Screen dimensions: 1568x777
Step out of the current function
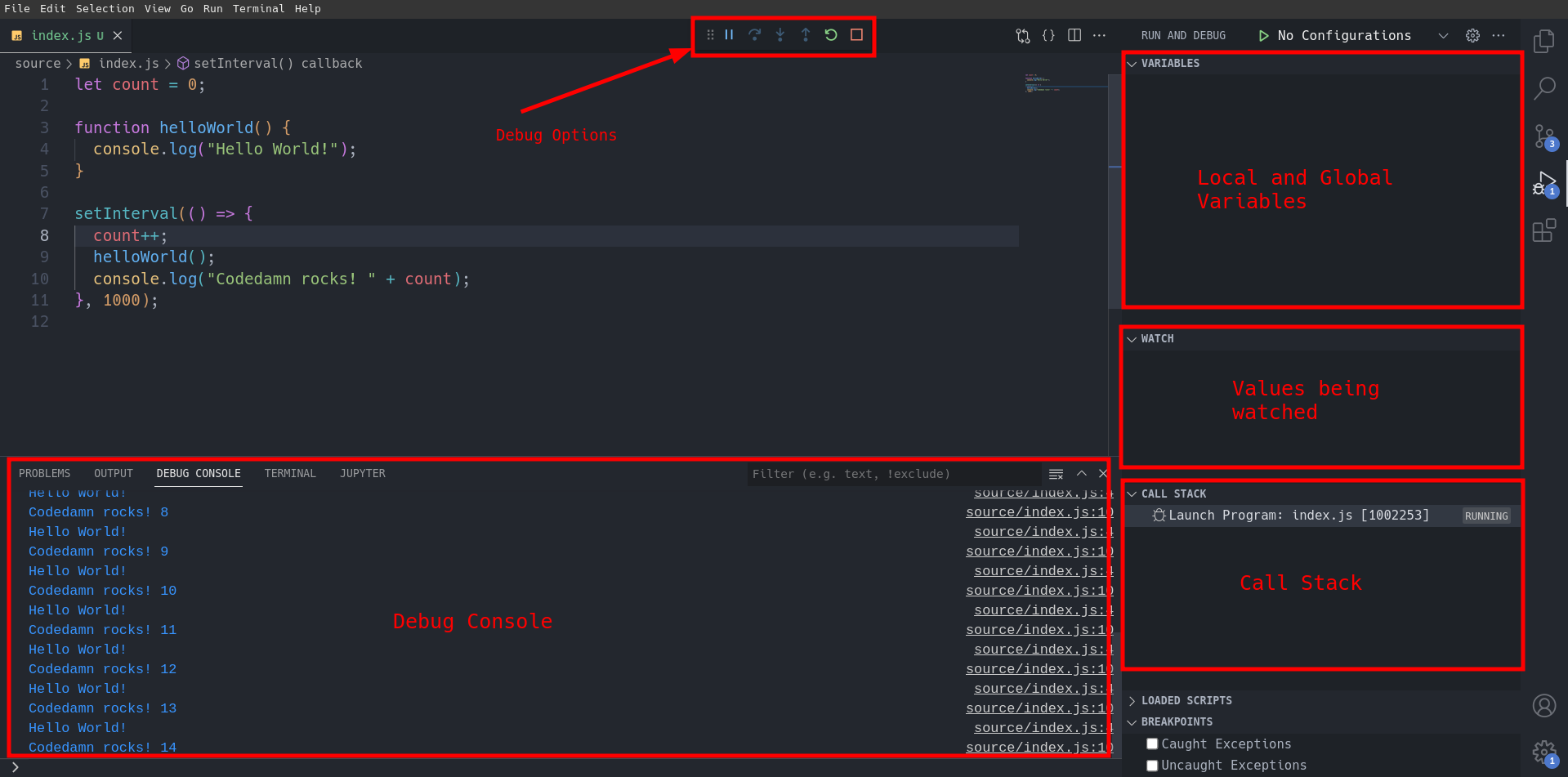805,34
